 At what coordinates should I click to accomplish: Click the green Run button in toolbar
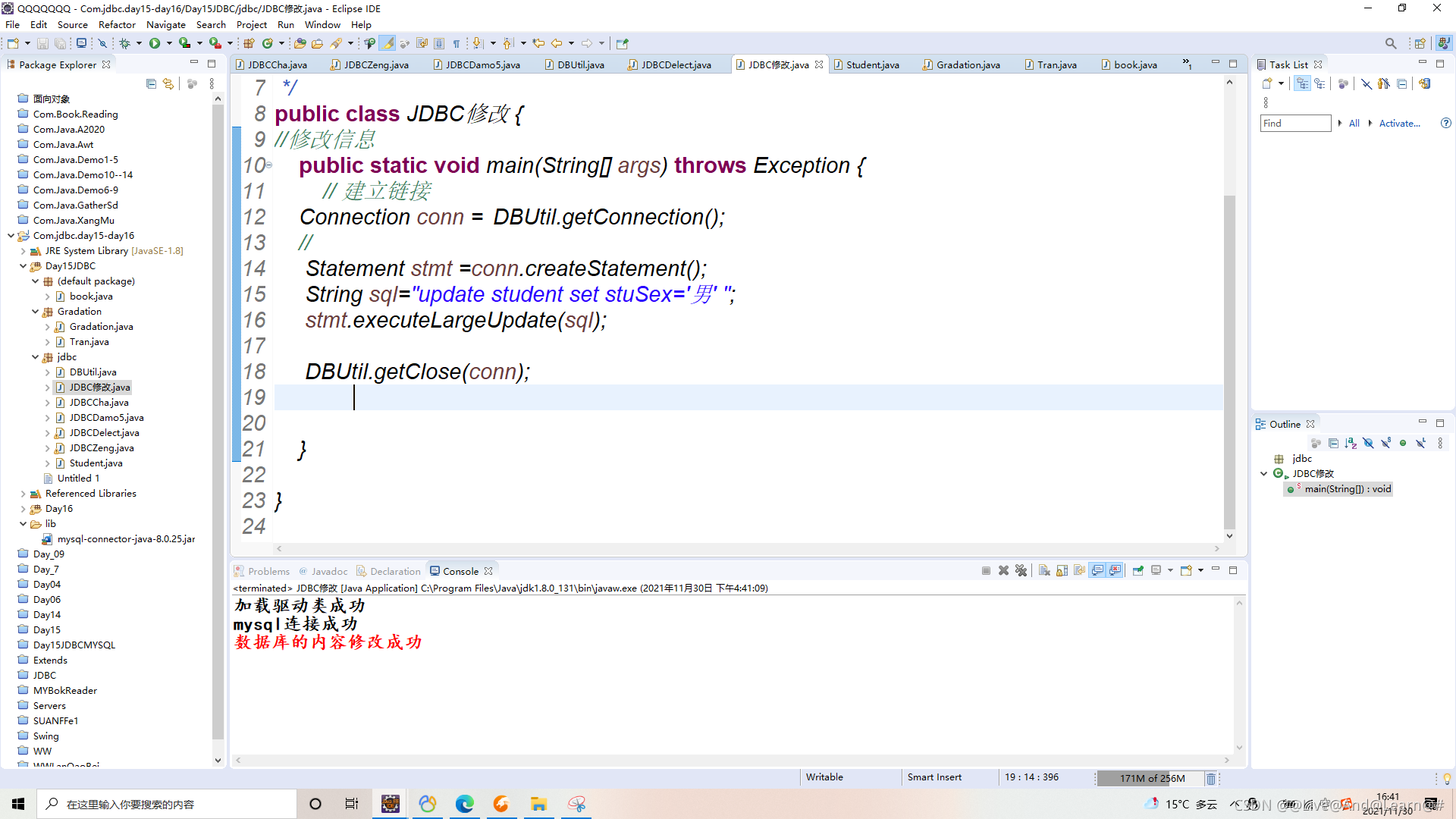(x=155, y=43)
